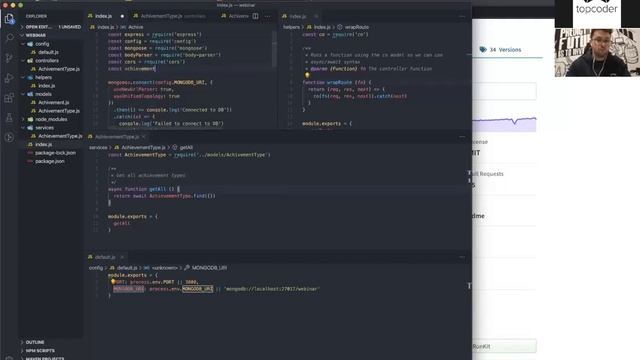Open the Explorer view in the activity bar
Viewport: 640px width, 360px height.
click(9, 19)
